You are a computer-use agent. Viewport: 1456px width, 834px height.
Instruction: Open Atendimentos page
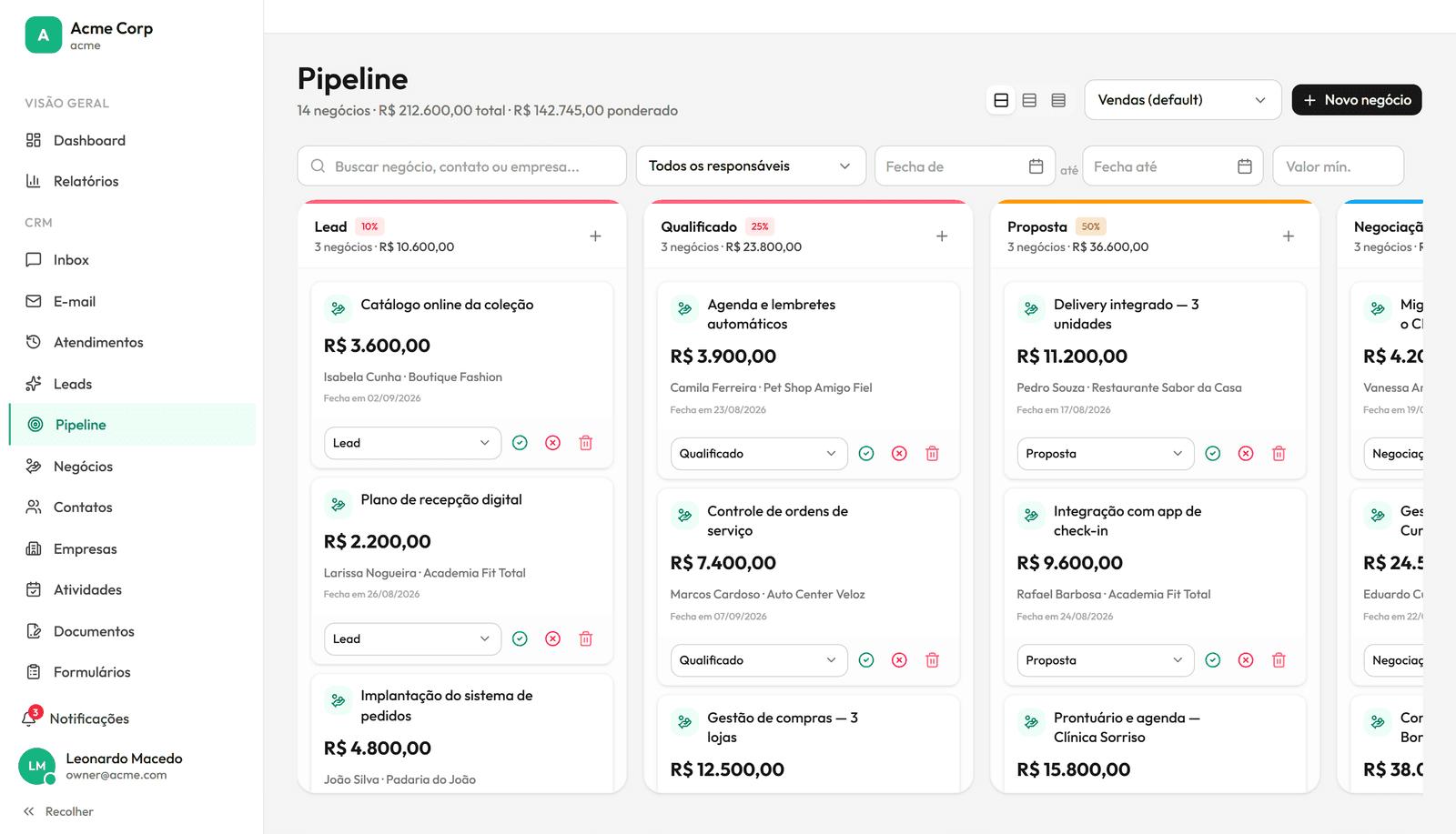(x=132, y=342)
